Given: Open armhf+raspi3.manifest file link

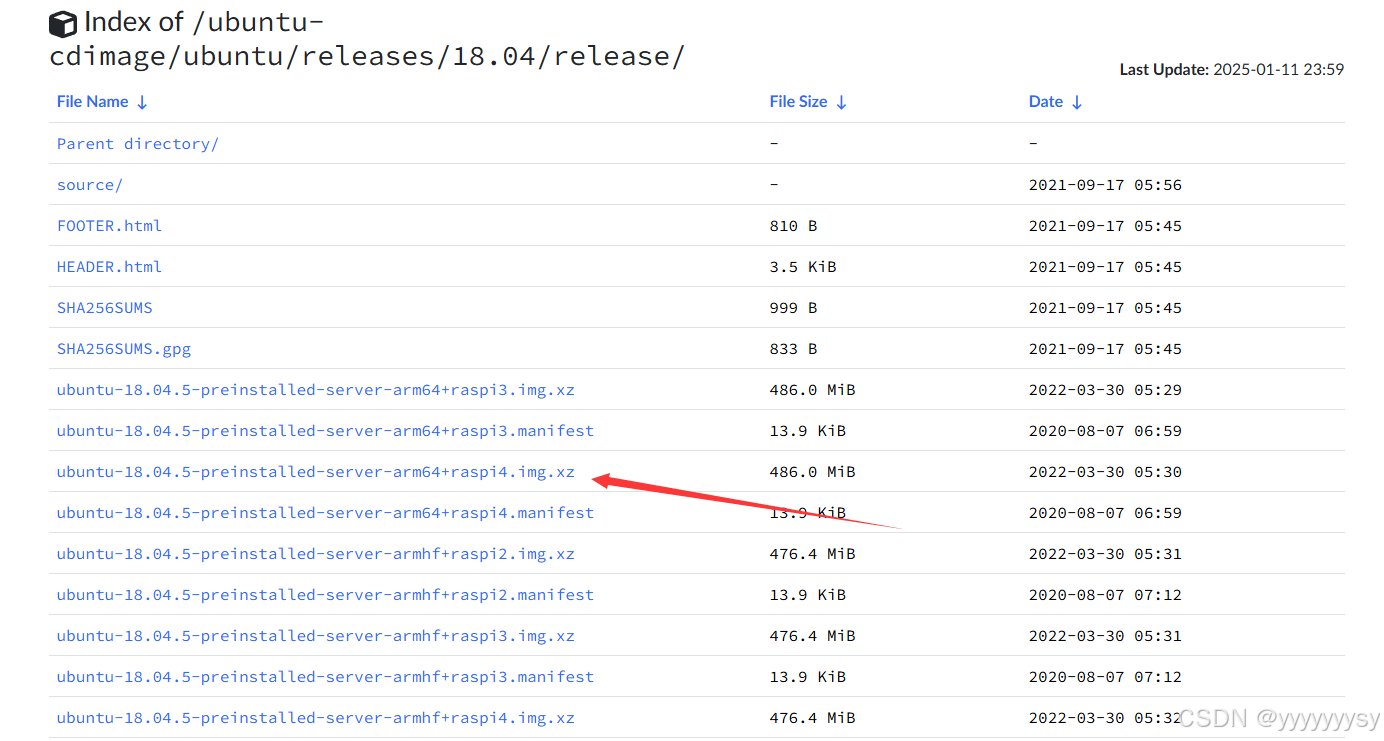Looking at the screenshot, I should 325,677.
